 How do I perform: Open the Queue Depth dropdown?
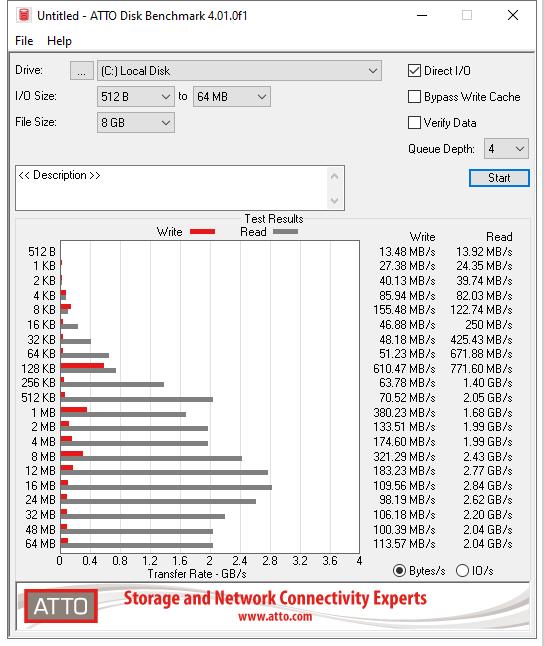click(506, 149)
